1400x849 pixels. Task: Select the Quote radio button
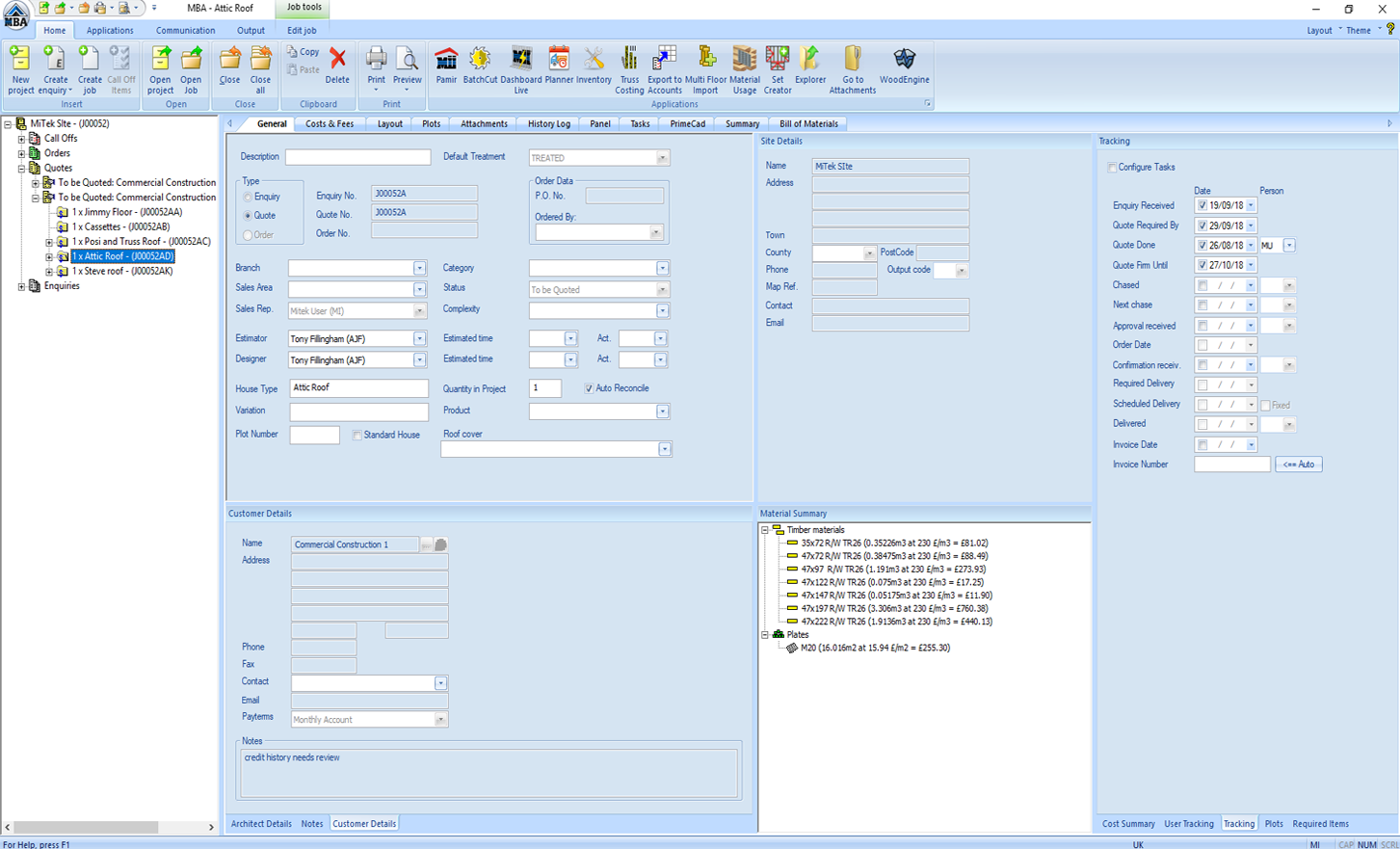point(248,216)
